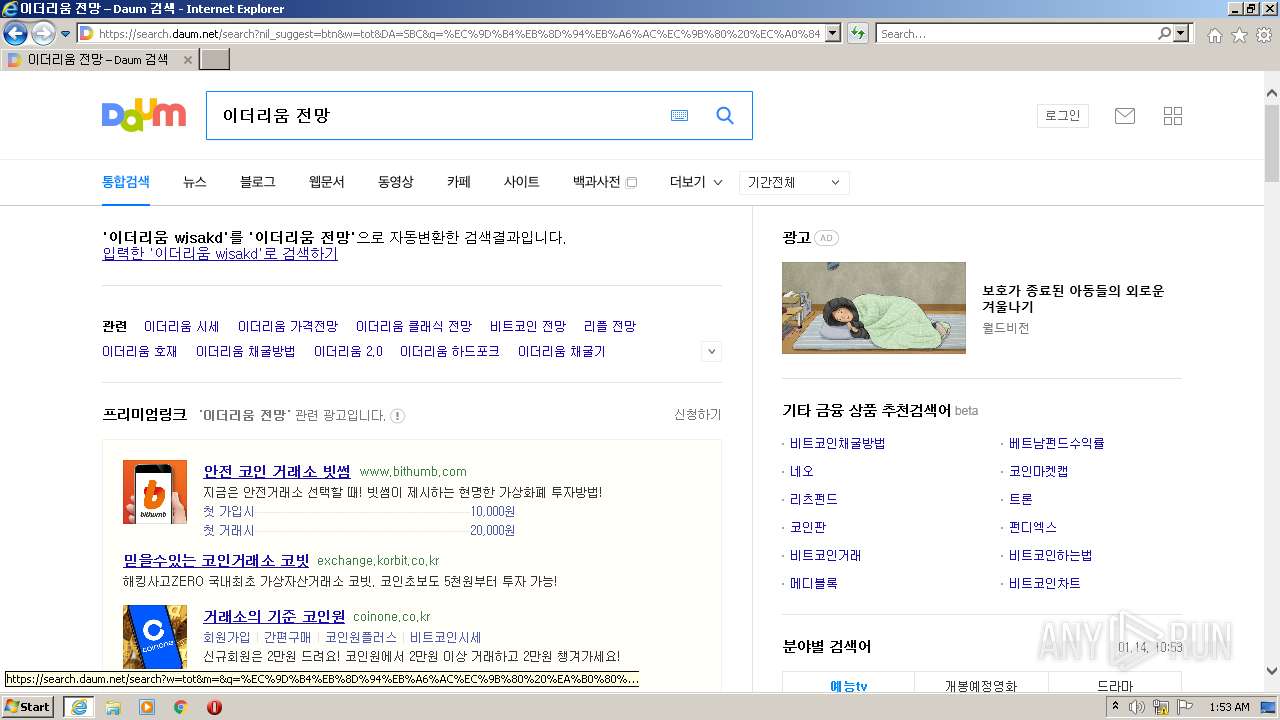Click the Coinone ad logo image
The height and width of the screenshot is (720, 1280).
click(x=155, y=637)
